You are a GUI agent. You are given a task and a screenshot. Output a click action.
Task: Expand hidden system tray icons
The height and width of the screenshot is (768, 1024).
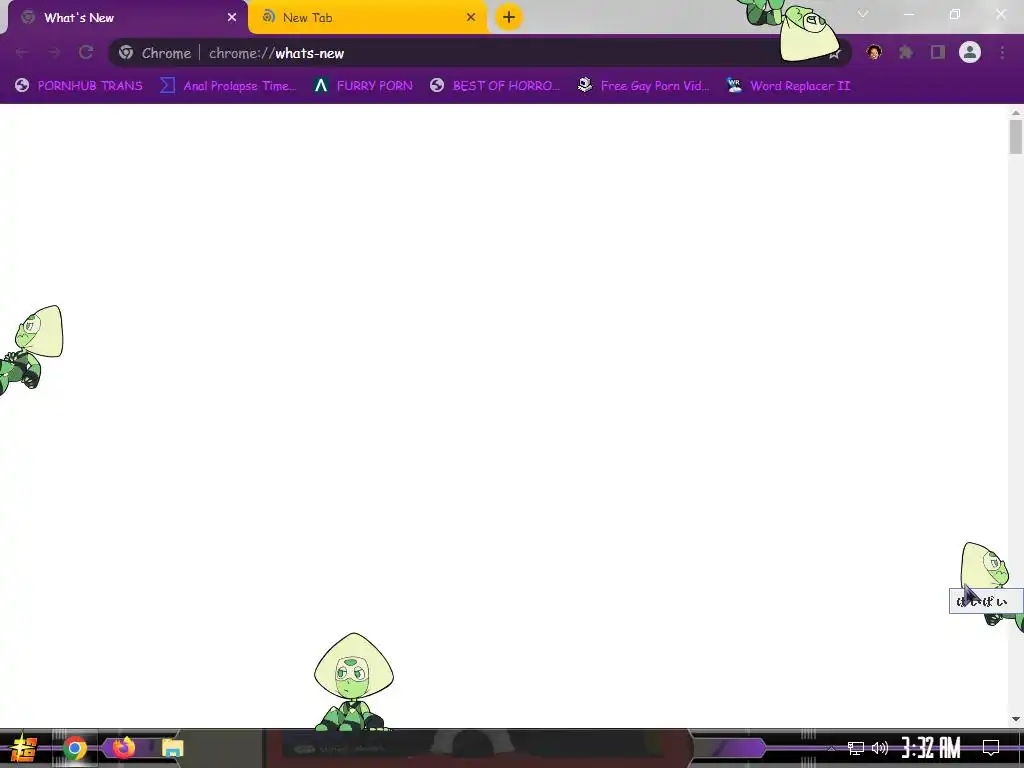tap(831, 748)
